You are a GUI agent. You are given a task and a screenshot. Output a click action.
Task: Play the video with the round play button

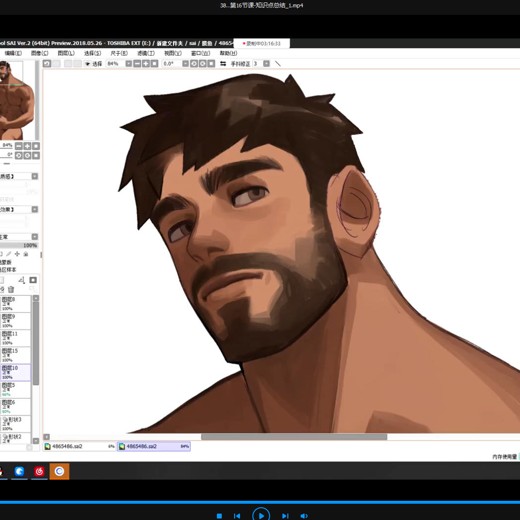tap(261, 515)
